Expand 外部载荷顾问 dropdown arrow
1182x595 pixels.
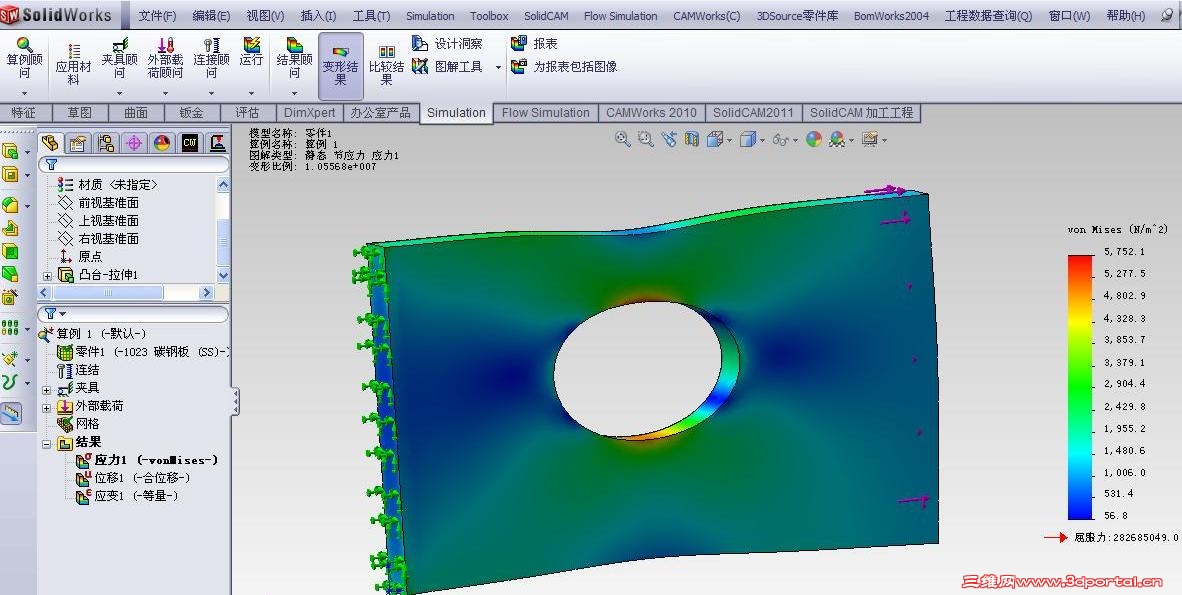click(x=165, y=94)
